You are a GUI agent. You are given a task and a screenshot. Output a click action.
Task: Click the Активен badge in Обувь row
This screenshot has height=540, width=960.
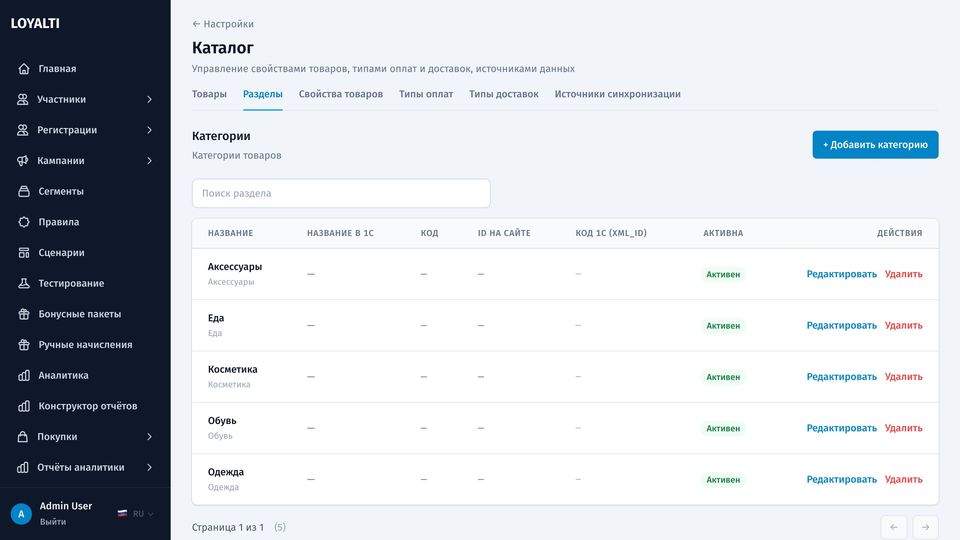click(723, 429)
